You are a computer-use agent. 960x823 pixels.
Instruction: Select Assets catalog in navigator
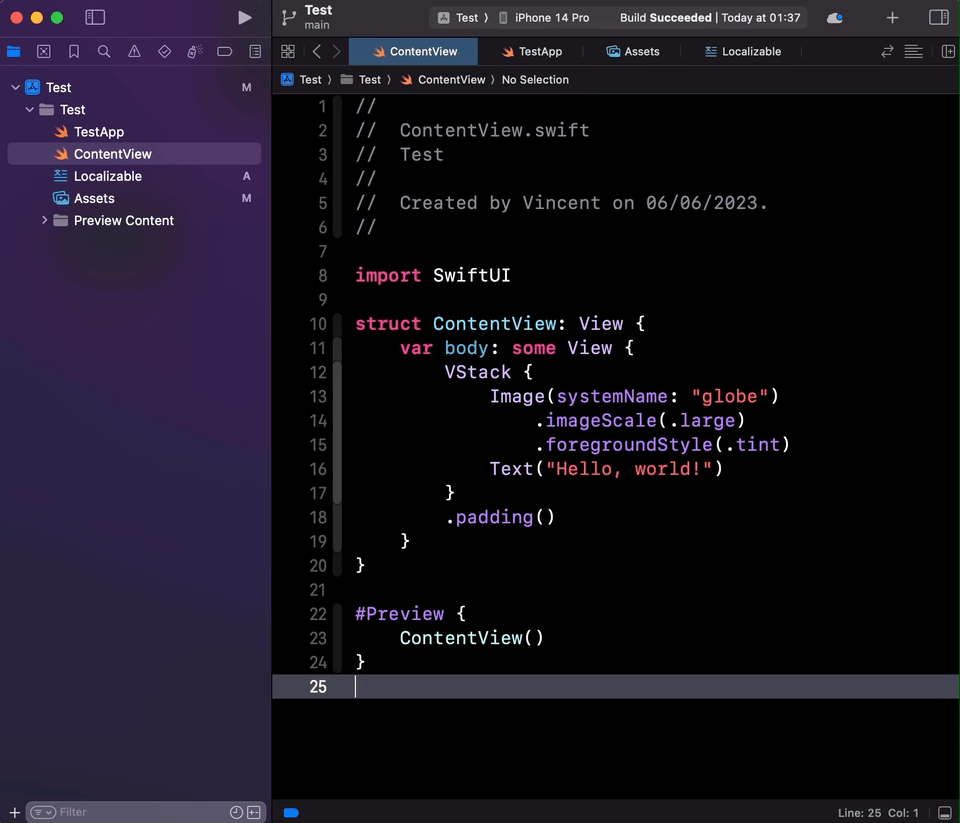pos(134,198)
